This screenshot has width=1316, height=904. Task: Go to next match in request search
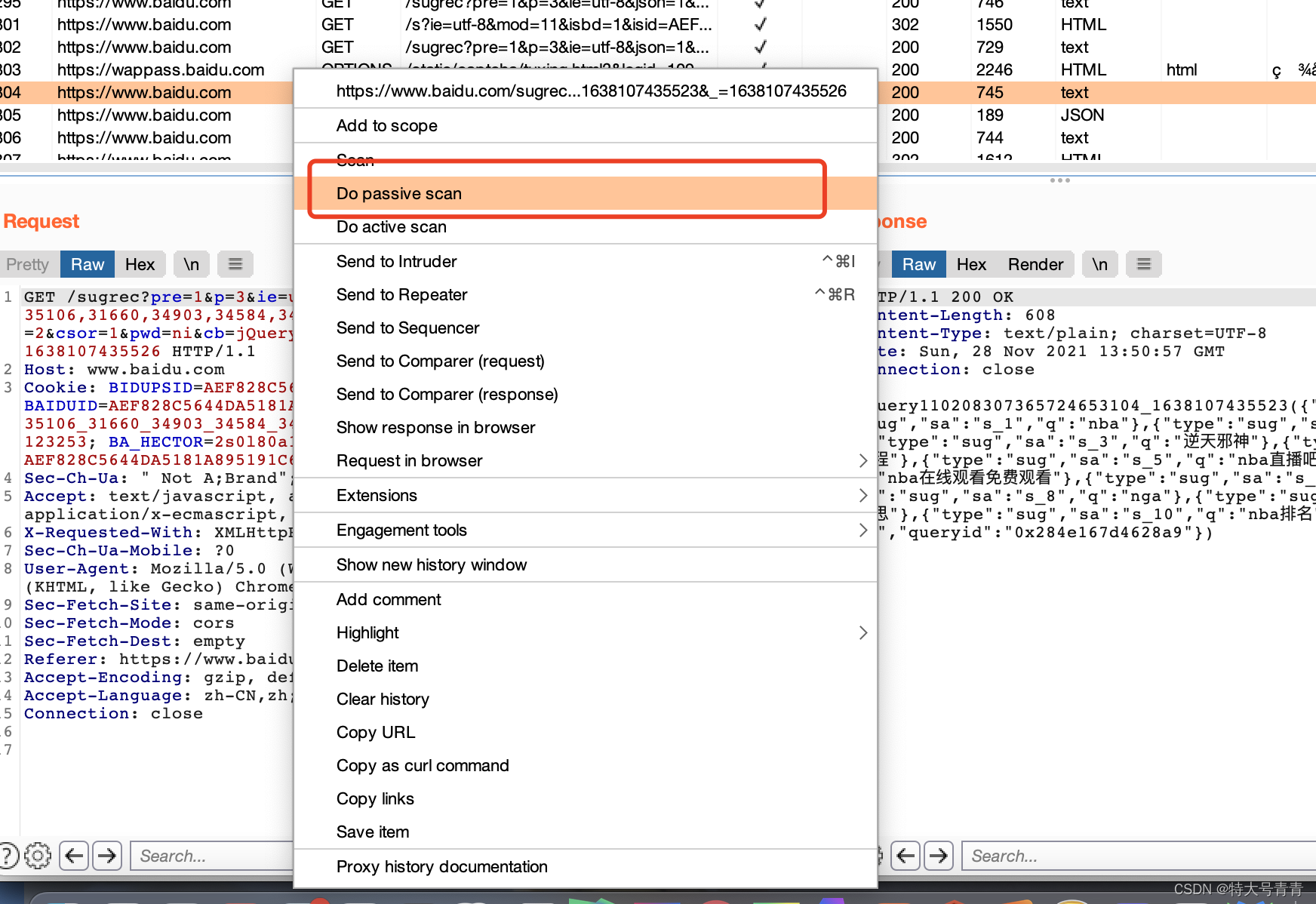[x=107, y=855]
